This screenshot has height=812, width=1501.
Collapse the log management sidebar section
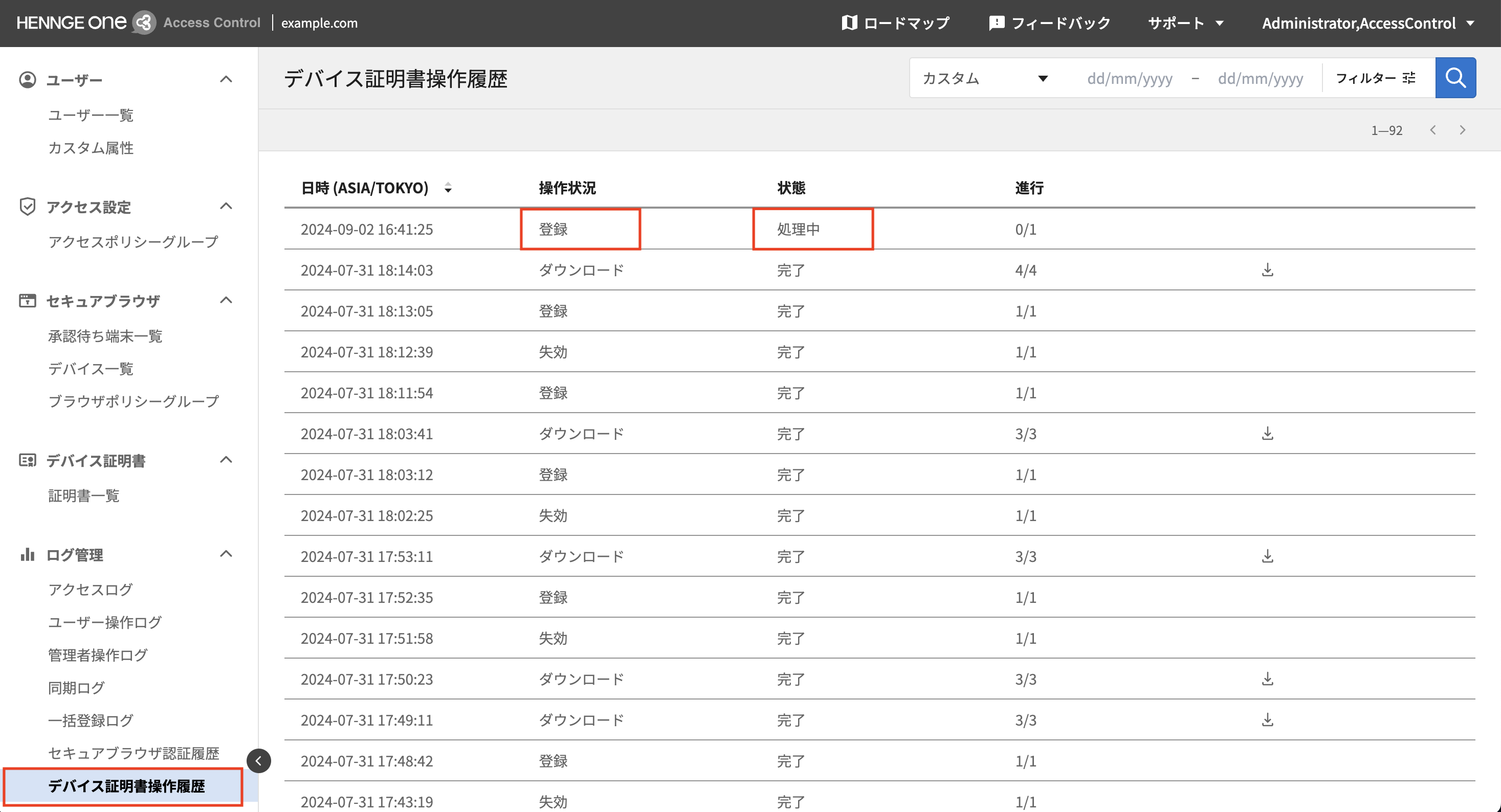pyautogui.click(x=226, y=554)
